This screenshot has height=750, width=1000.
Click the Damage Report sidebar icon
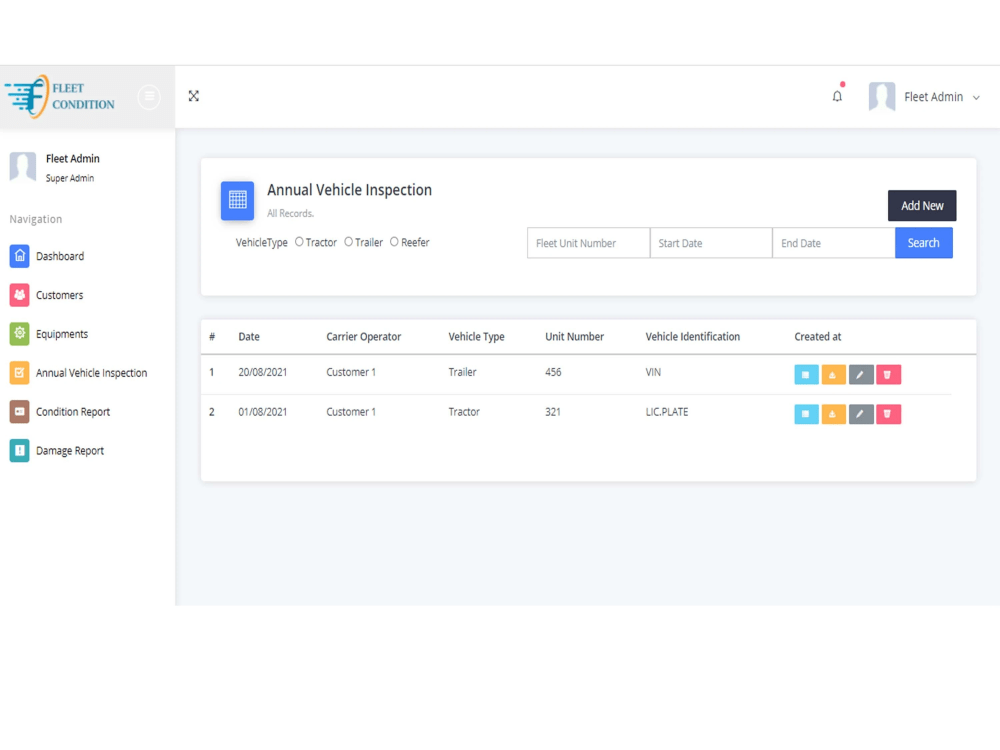(x=21, y=450)
